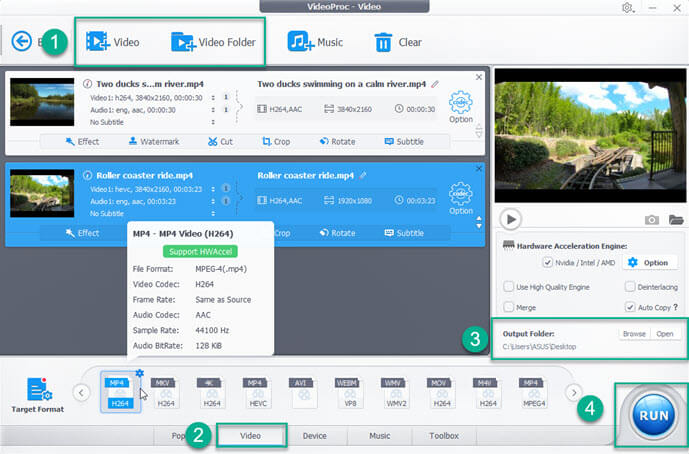Remove Roller coaster ride from list

tap(479, 169)
